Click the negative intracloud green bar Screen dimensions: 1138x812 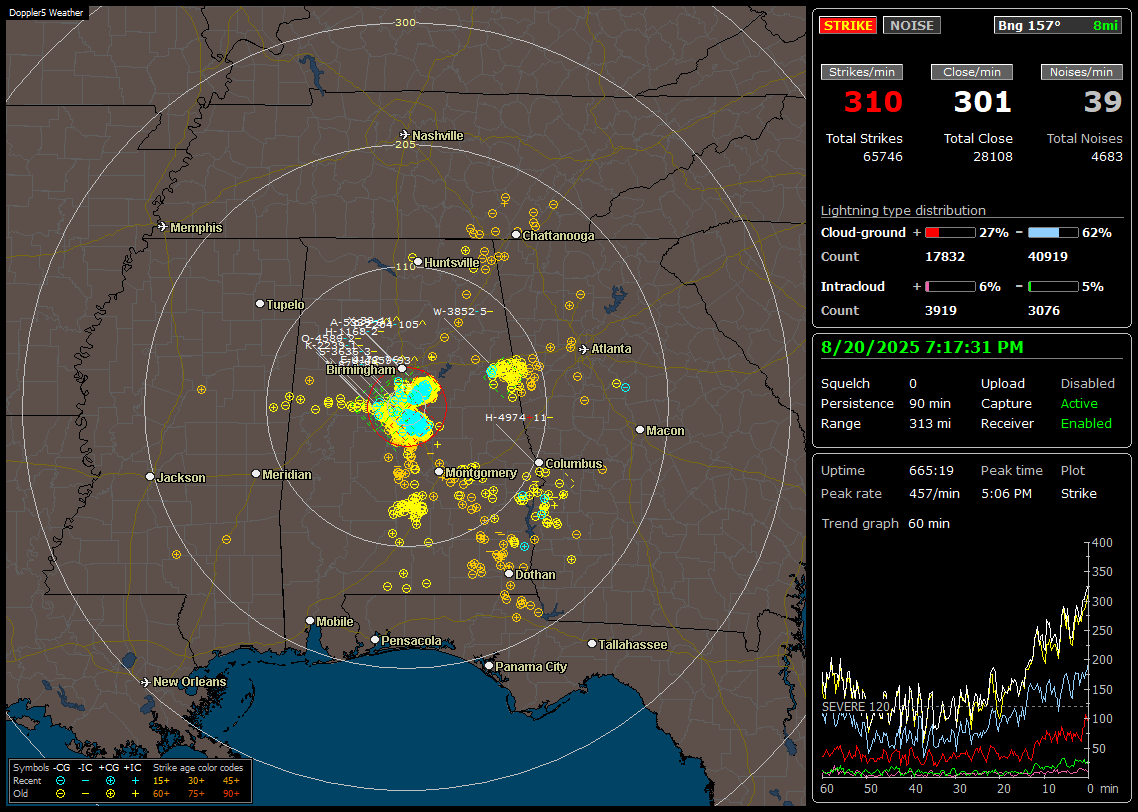click(x=1053, y=287)
